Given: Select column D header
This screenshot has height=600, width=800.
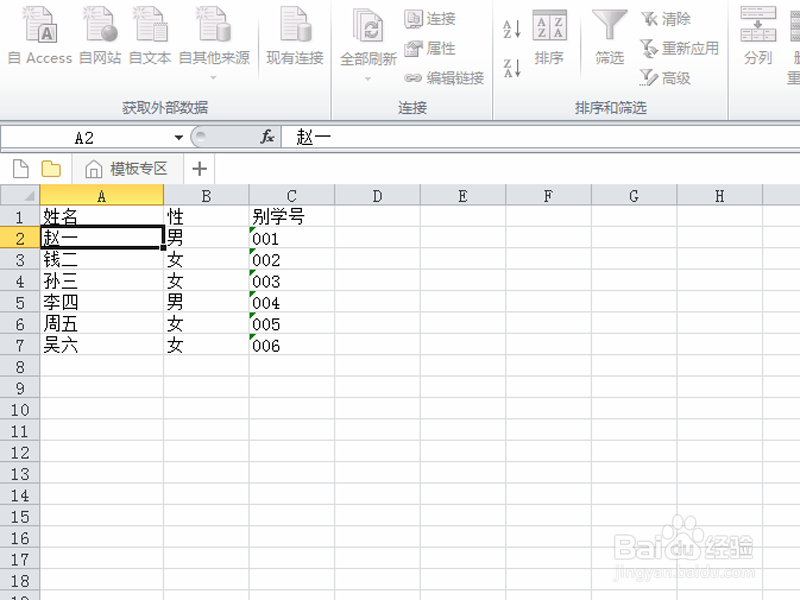Looking at the screenshot, I should point(378,195).
